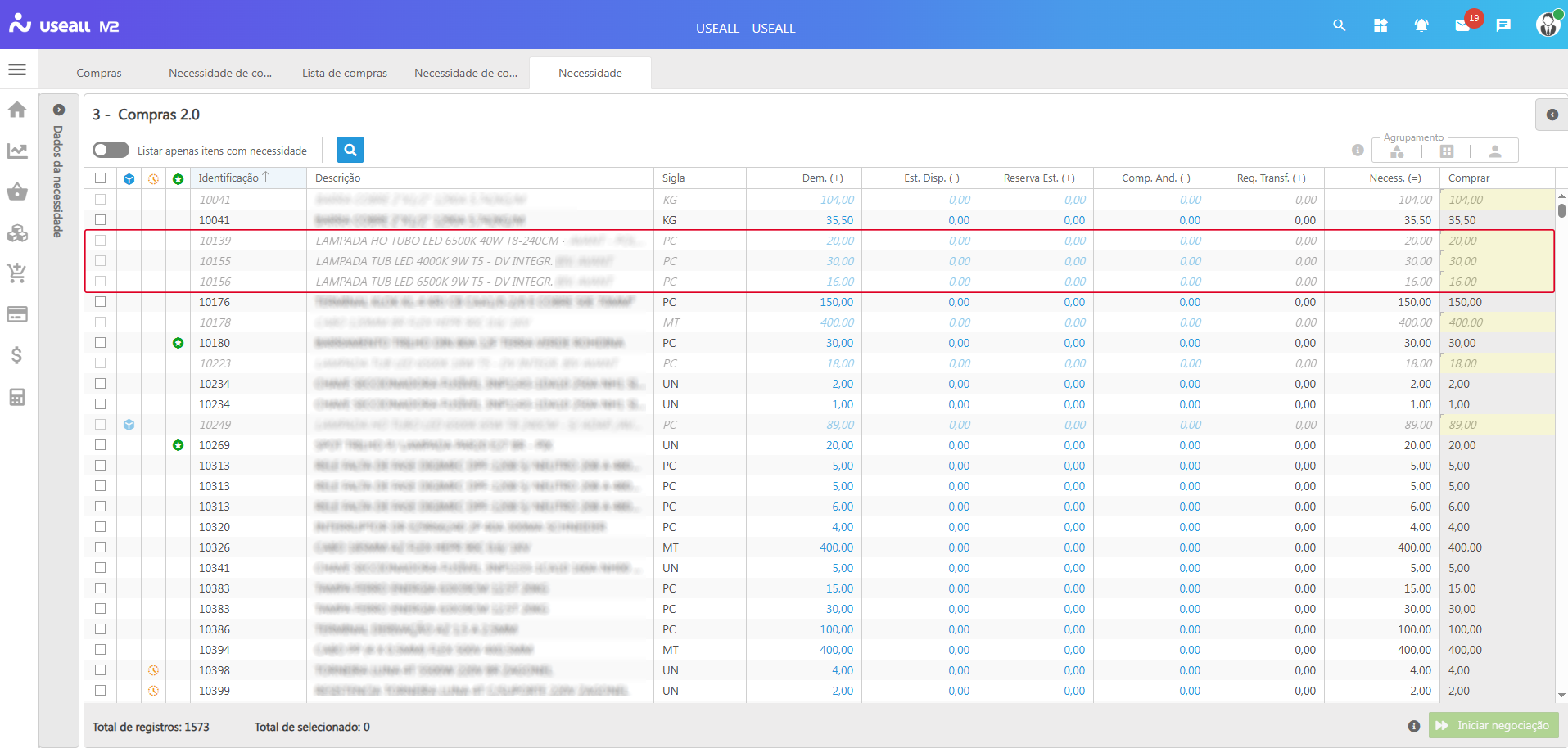Open the home icon in the sidebar

[16, 109]
